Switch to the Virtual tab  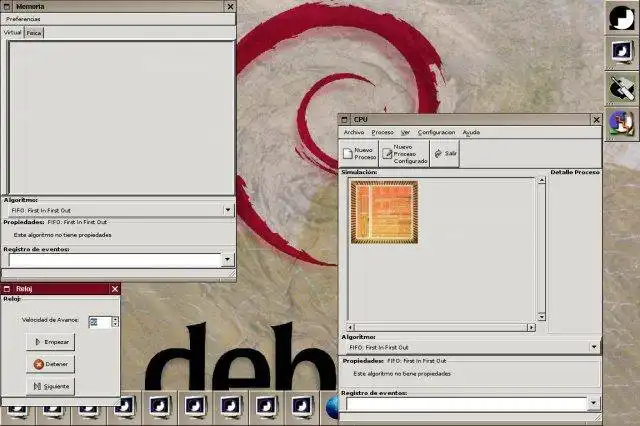[x=12, y=33]
